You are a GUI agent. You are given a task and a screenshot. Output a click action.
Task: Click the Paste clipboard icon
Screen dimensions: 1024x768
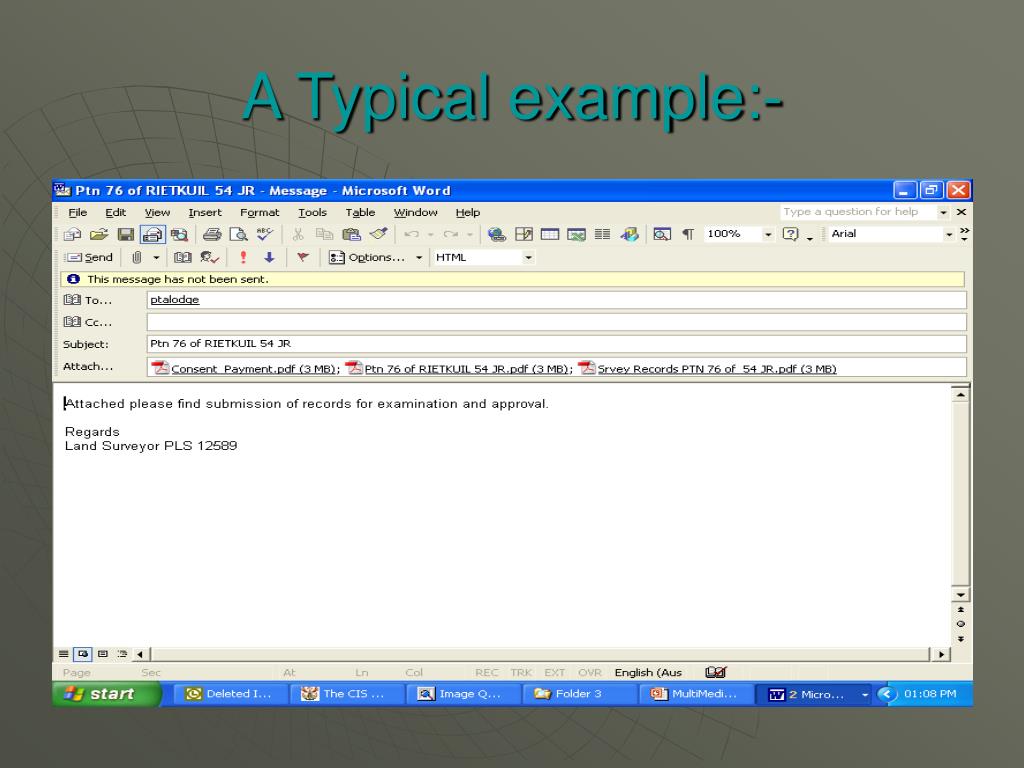click(351, 234)
